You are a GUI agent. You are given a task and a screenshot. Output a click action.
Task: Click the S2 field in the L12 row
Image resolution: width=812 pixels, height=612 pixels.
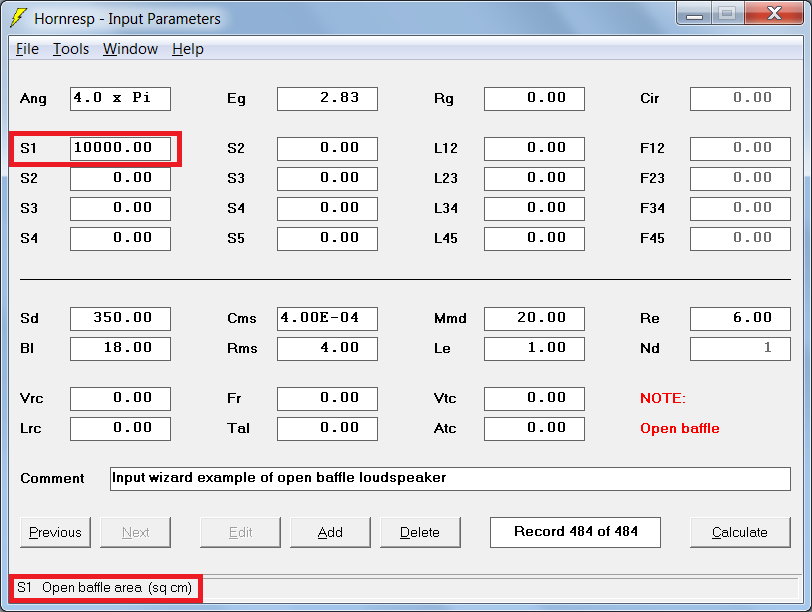tap(327, 148)
